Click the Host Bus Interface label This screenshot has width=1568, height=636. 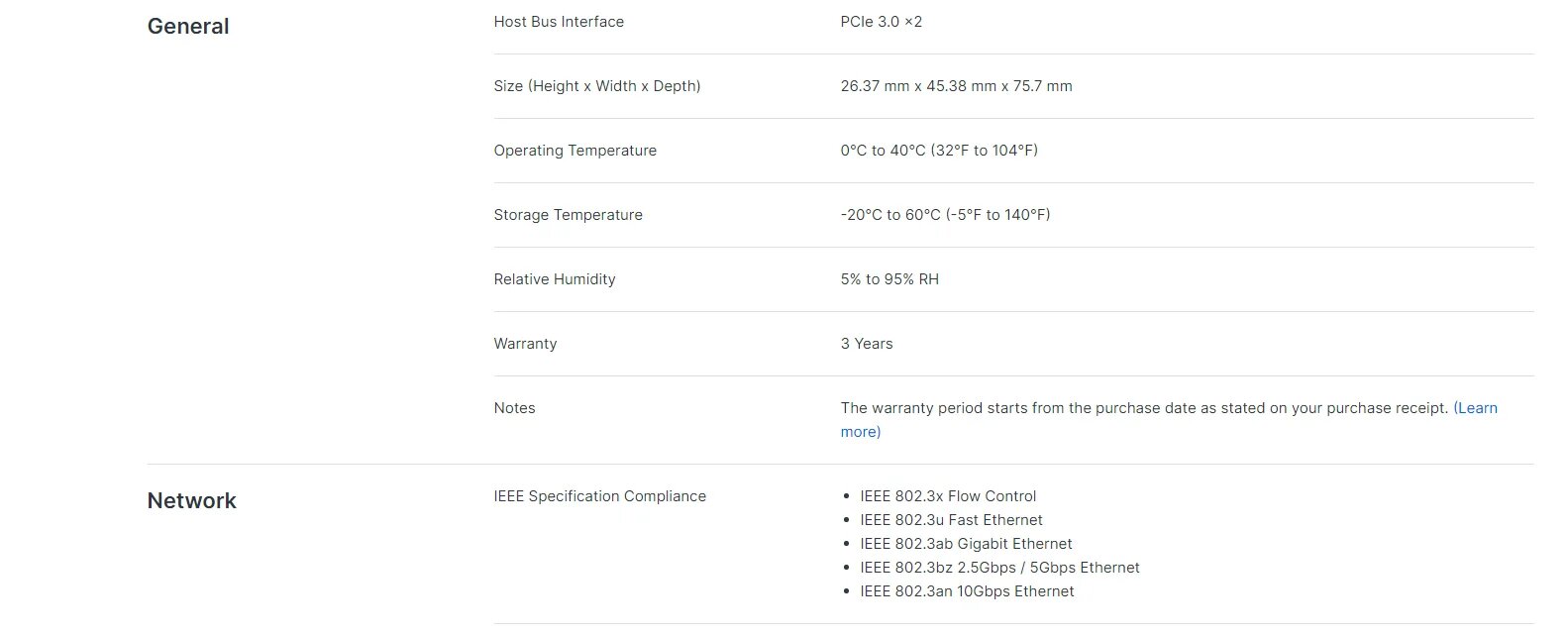point(559,22)
